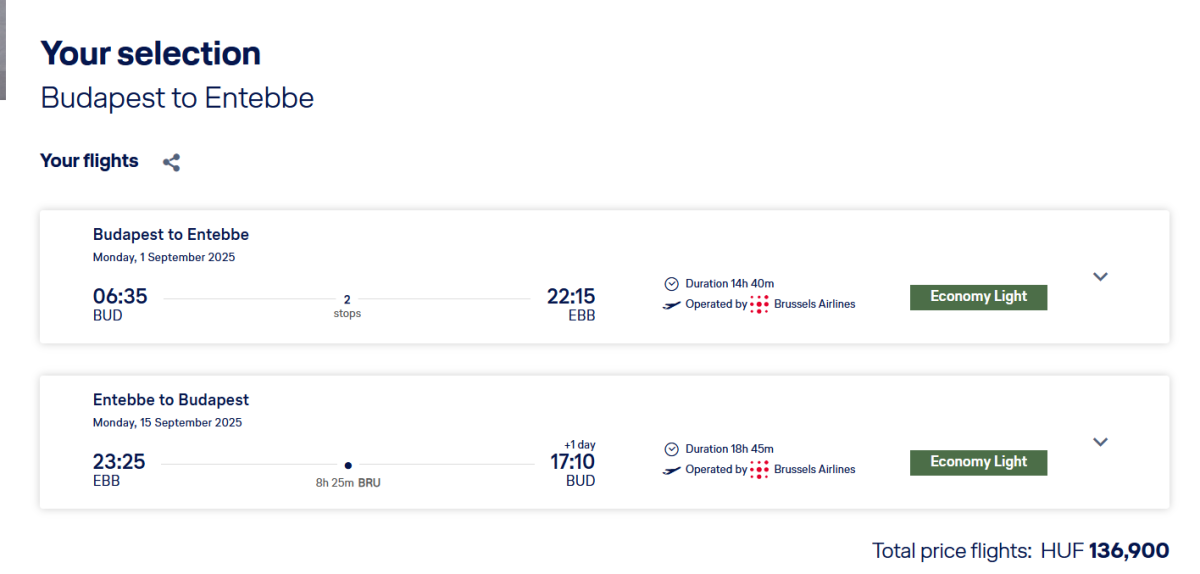Screen dimensions: 1200x574
Task: Select the return flight's Economy Light badge
Action: point(978,462)
